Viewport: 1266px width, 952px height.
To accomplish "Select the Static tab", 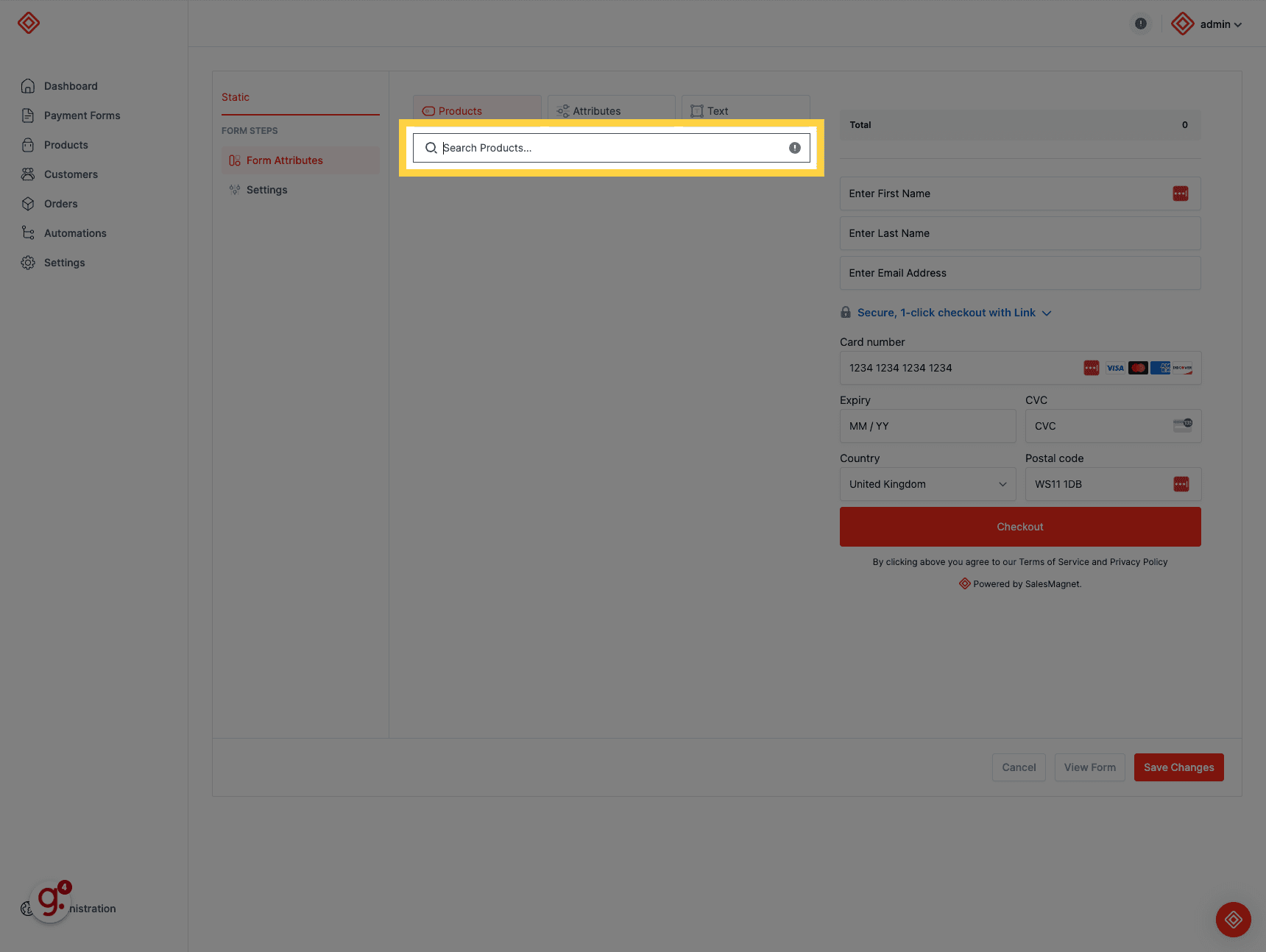I will point(236,97).
